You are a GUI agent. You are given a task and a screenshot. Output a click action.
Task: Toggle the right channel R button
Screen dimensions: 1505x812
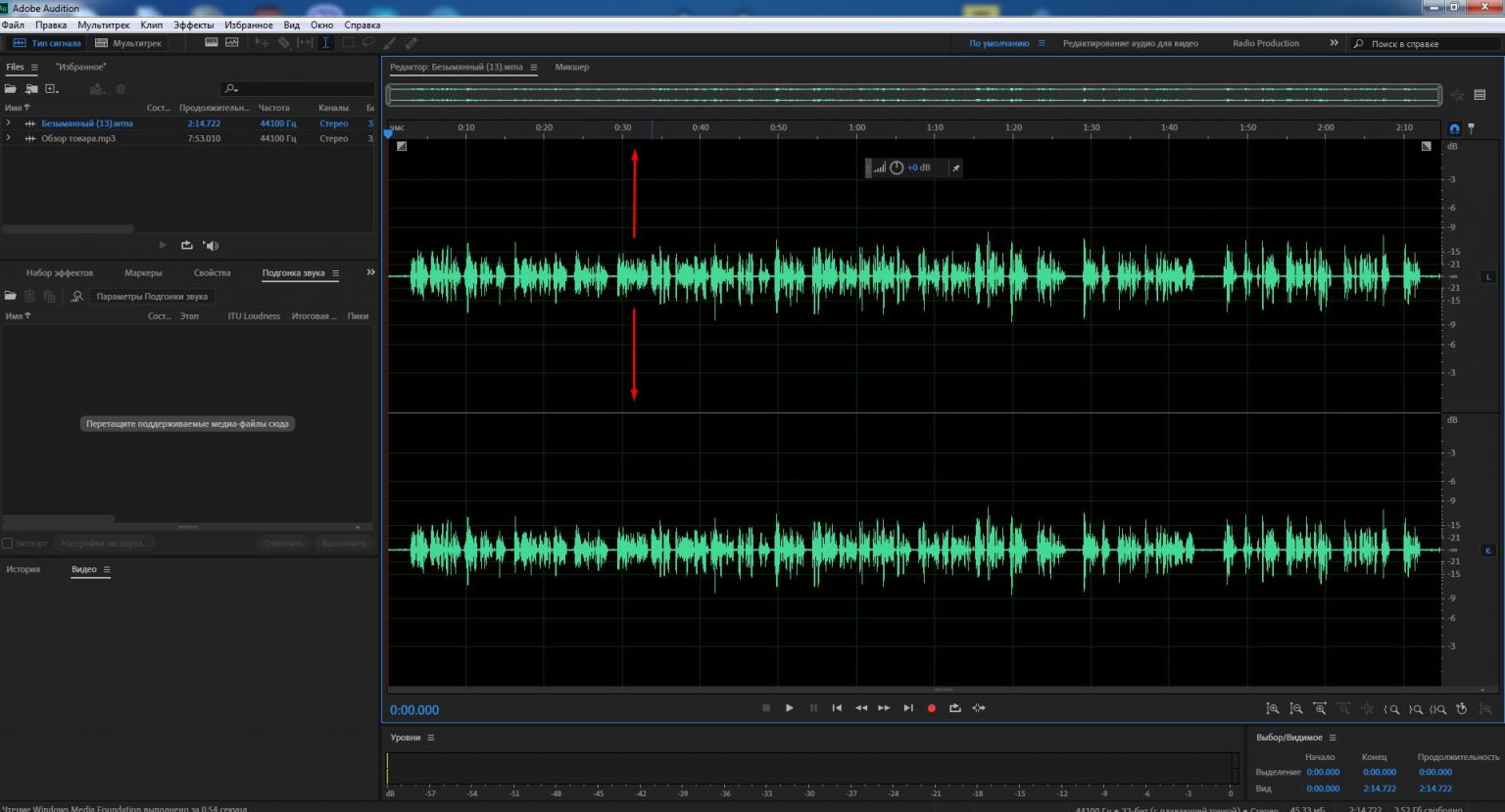(x=1489, y=550)
